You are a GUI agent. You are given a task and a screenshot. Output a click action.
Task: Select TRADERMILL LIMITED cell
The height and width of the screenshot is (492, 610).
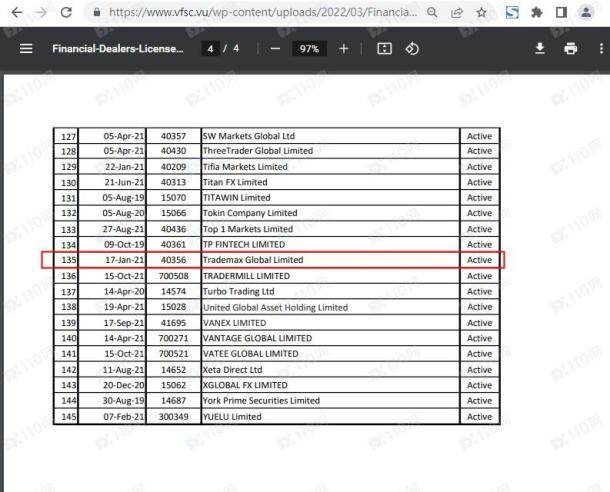point(330,276)
